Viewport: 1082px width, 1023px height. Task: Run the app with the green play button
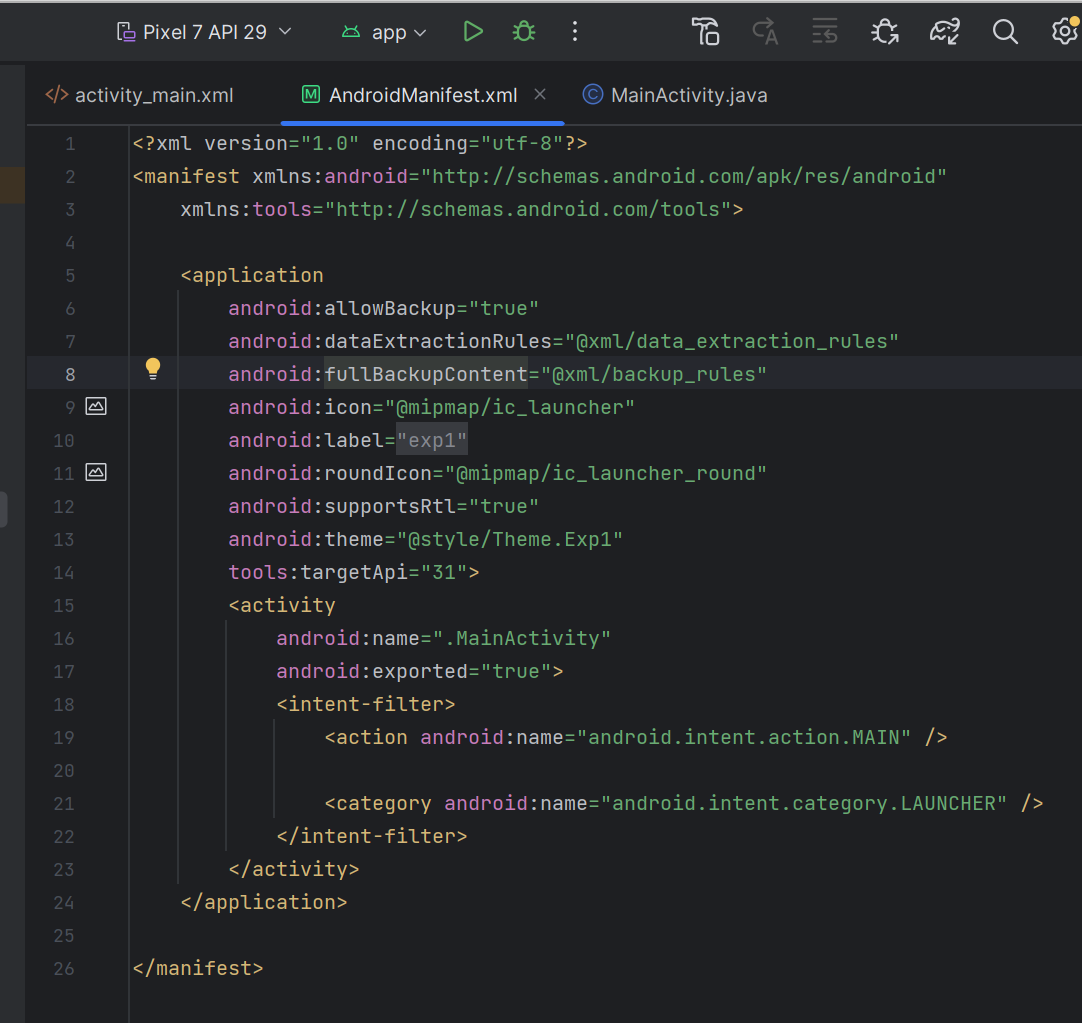[x=473, y=32]
